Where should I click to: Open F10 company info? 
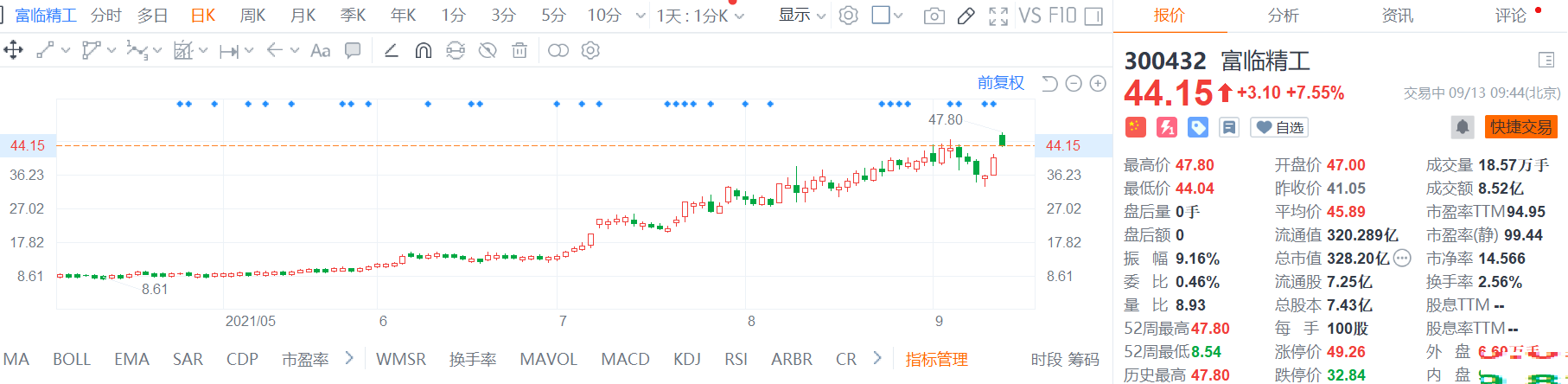[x=1061, y=16]
